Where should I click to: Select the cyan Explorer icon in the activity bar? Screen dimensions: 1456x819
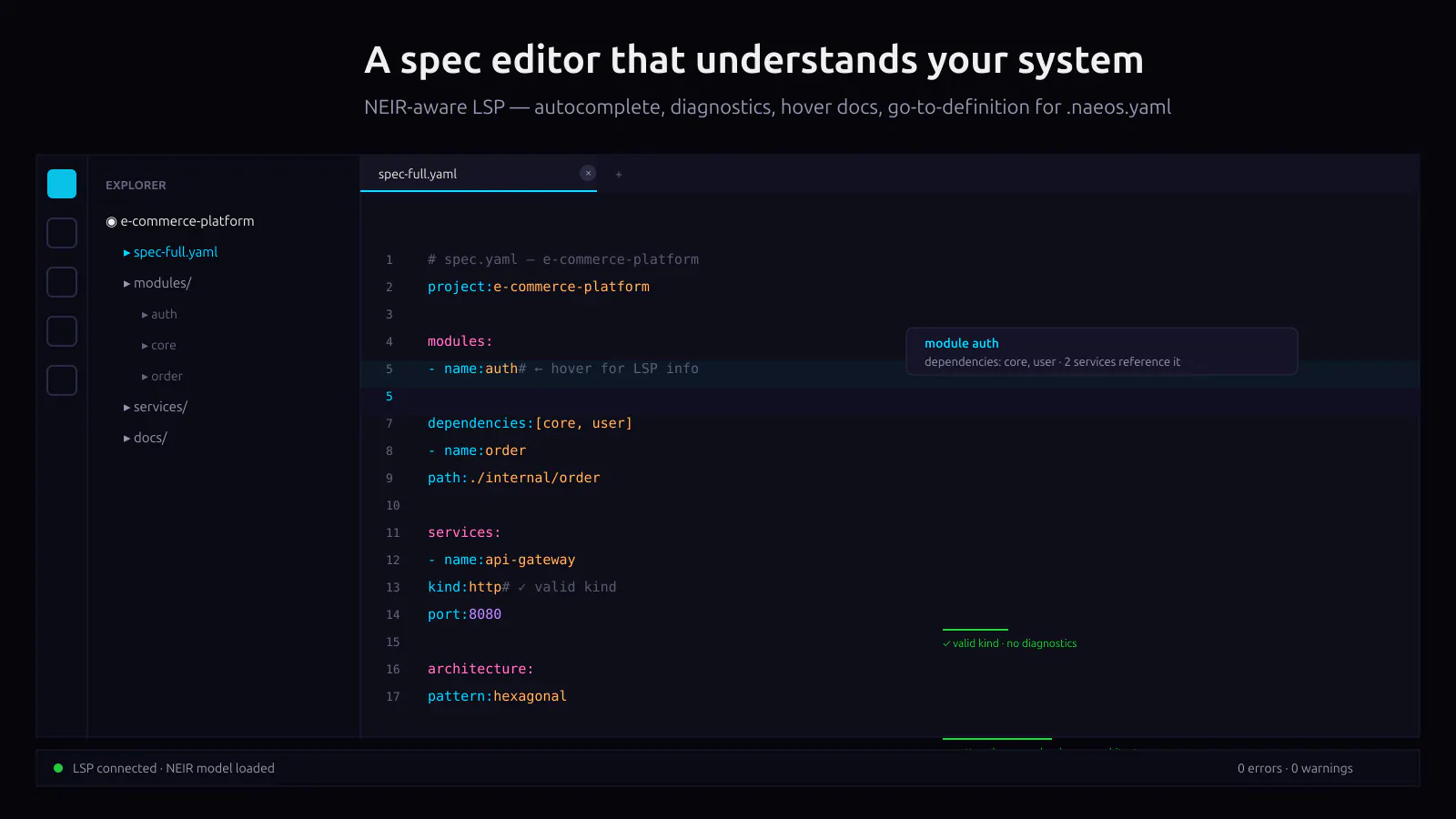pyautogui.click(x=62, y=184)
